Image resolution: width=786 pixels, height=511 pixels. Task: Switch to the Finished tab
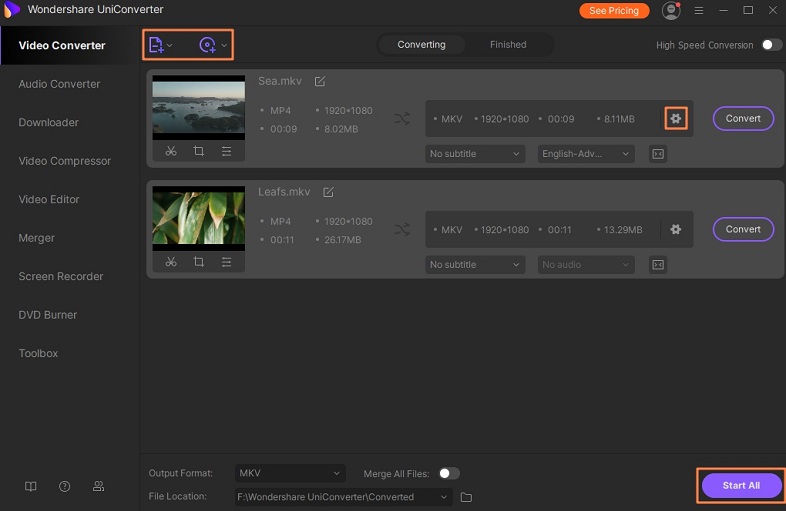[508, 45]
